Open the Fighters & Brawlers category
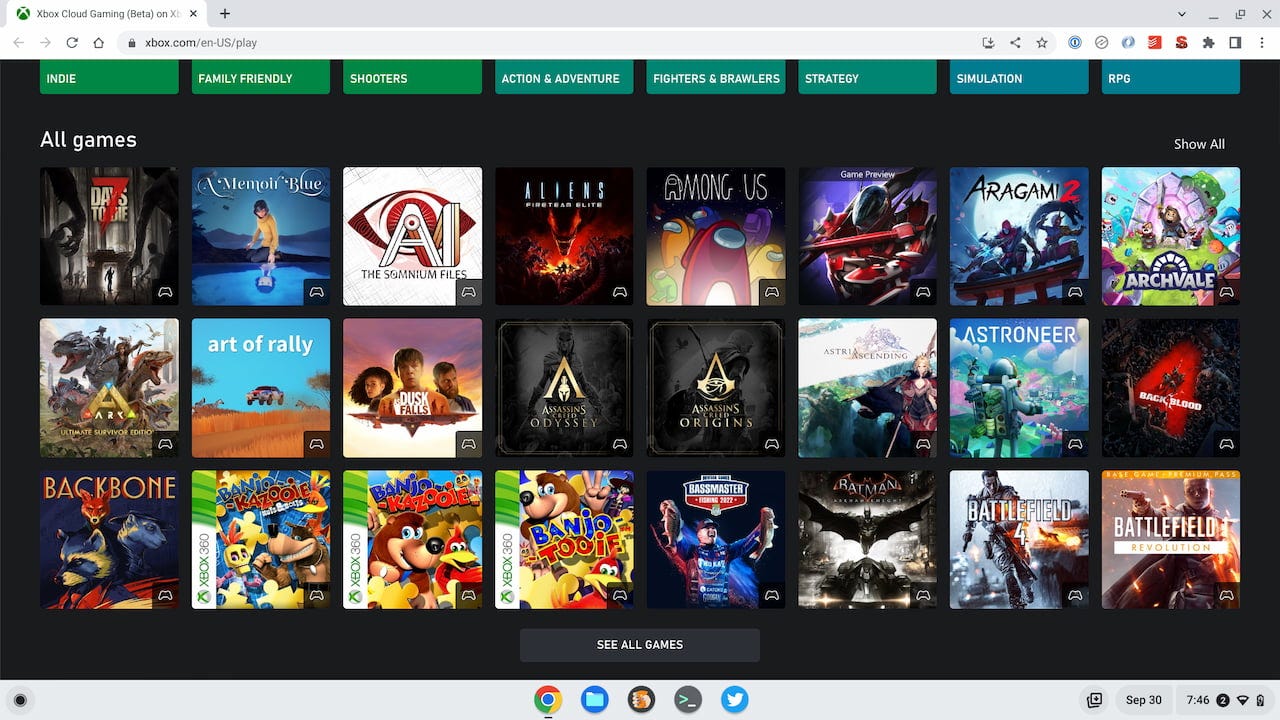Viewport: 1280px width, 720px height. [716, 77]
